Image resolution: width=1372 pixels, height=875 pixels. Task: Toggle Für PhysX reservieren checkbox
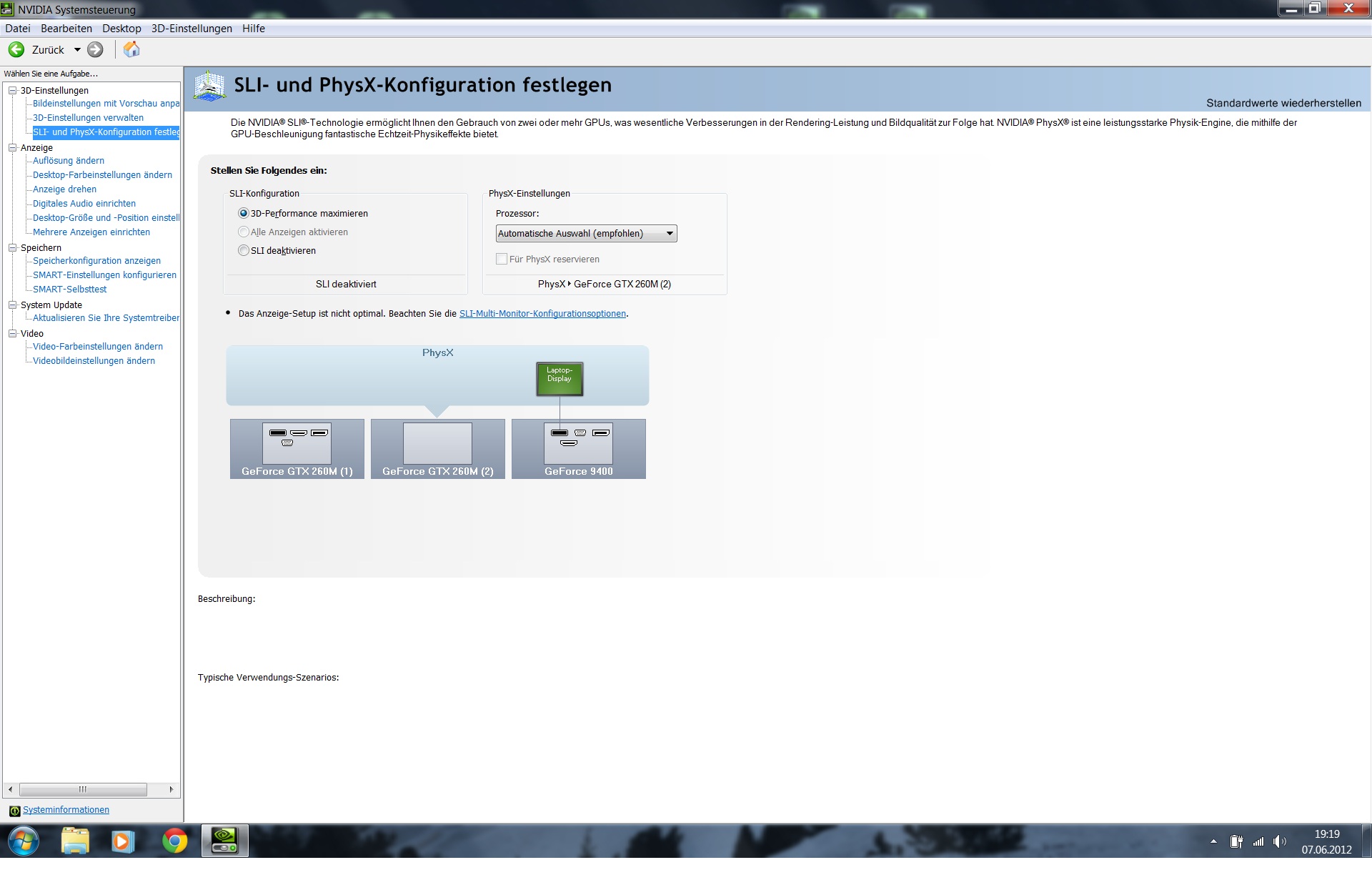[502, 259]
